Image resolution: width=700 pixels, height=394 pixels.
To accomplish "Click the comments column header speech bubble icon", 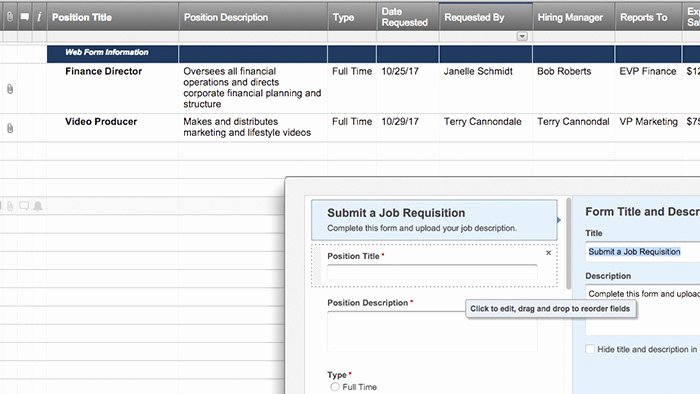I will [25, 17].
